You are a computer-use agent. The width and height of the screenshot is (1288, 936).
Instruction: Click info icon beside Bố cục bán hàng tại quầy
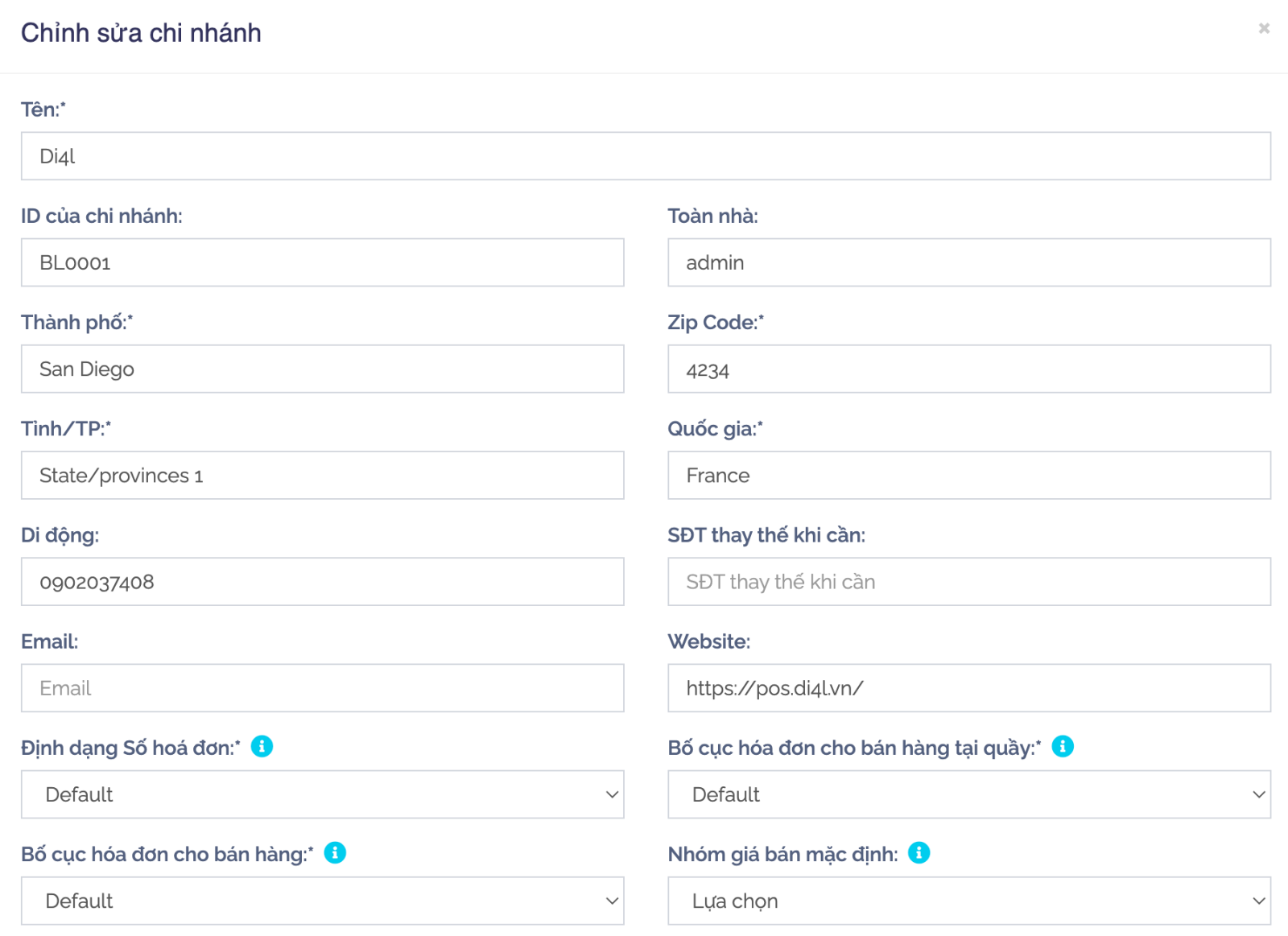[x=1063, y=747]
